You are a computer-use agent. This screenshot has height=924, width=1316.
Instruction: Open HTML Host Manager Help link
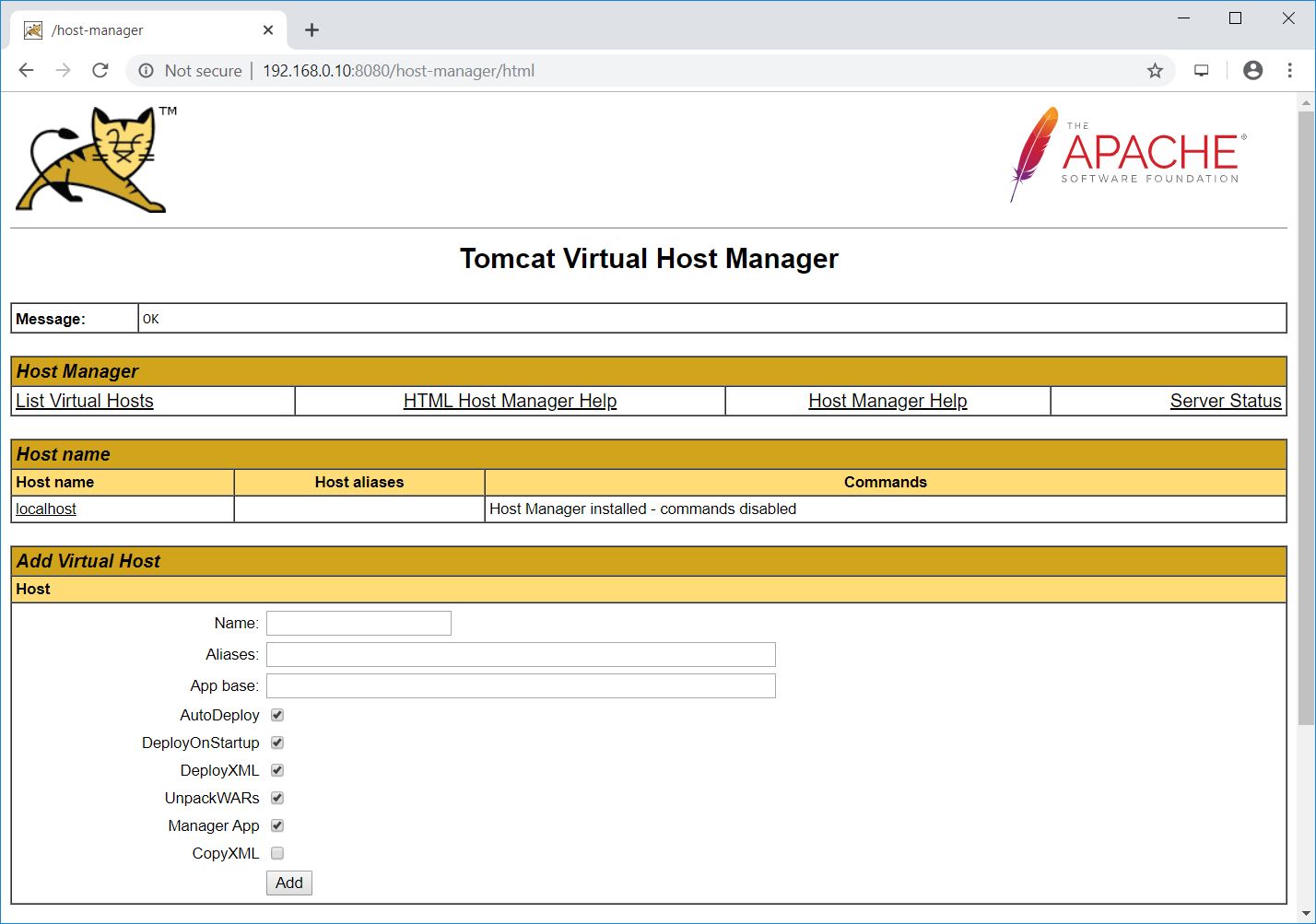pos(510,401)
